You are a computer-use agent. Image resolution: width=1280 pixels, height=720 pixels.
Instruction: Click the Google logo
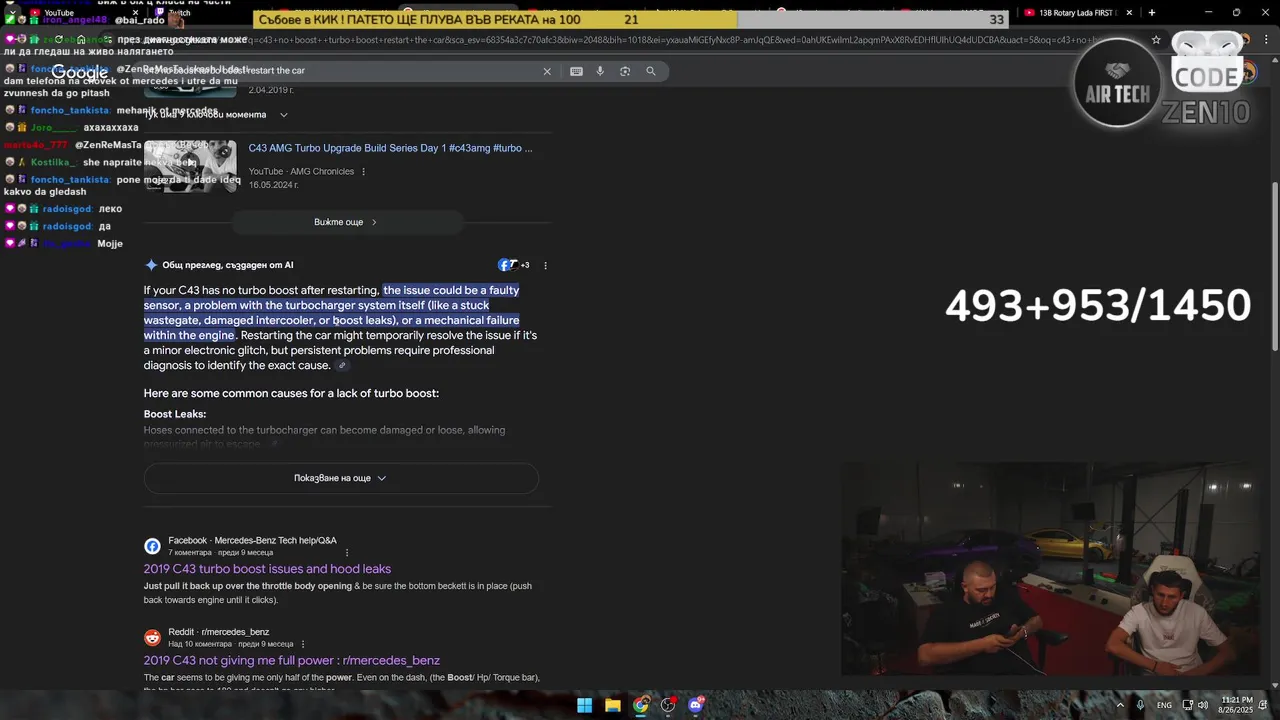pos(80,72)
